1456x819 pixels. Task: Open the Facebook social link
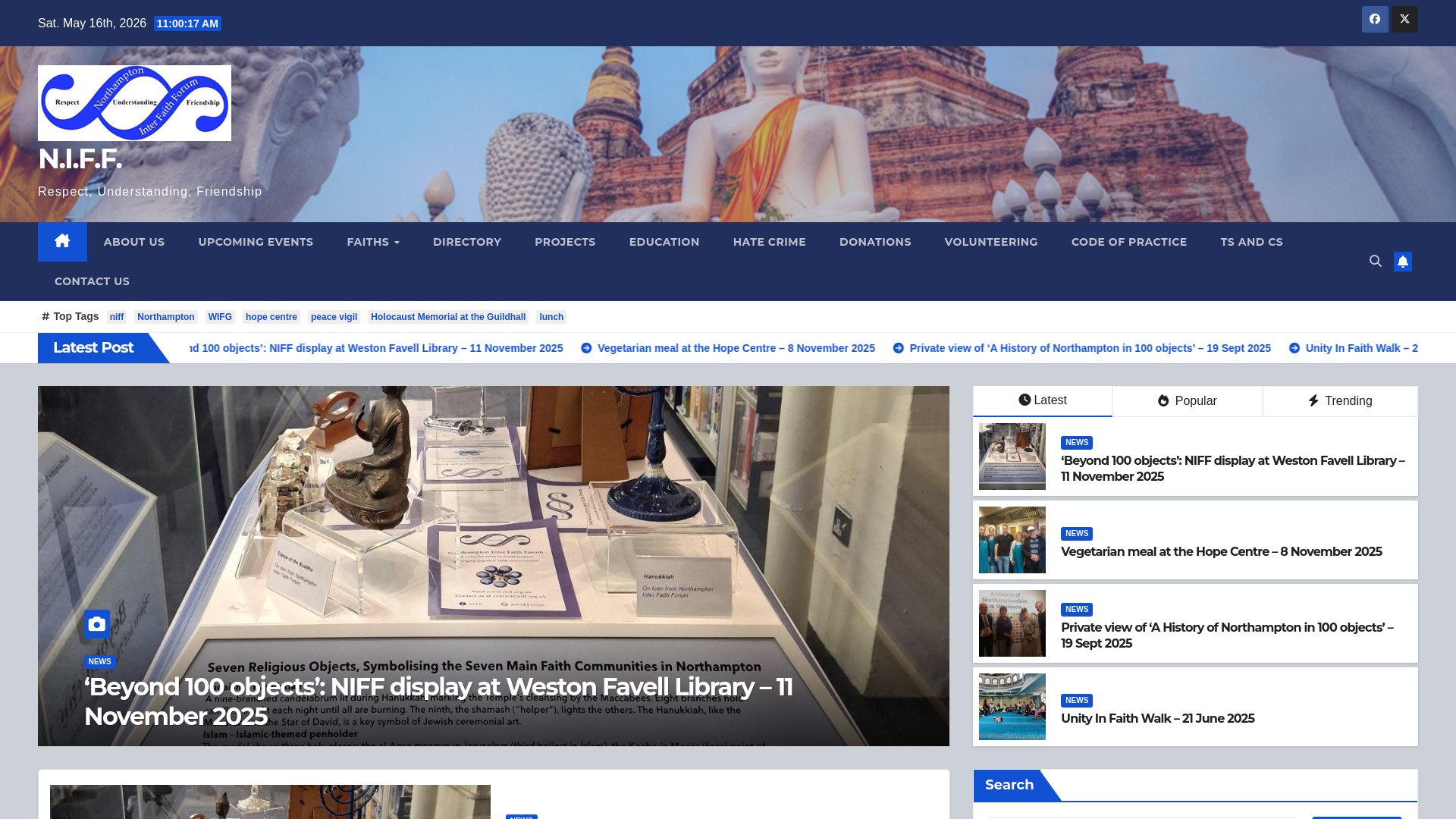coord(1375,19)
